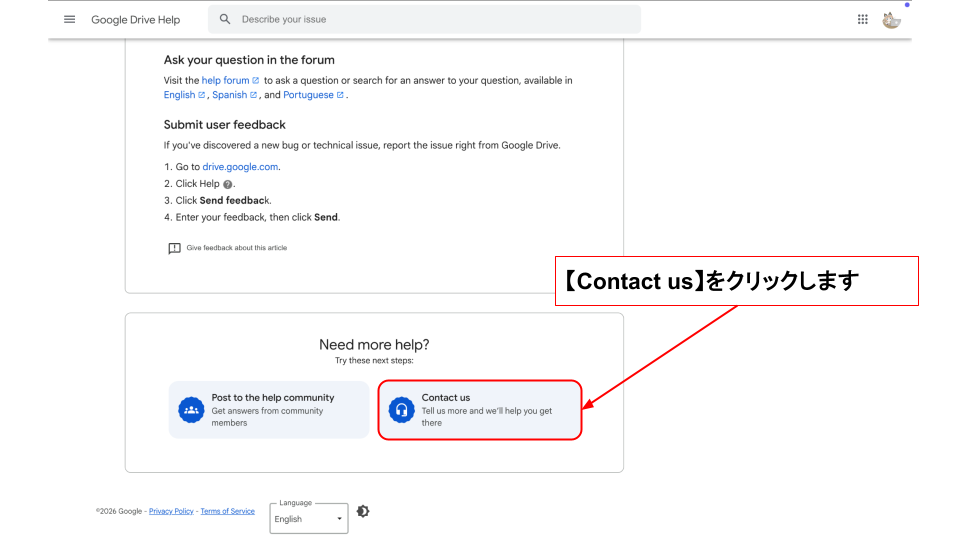Open the Google apps grid
960x540 pixels.
tap(862, 19)
